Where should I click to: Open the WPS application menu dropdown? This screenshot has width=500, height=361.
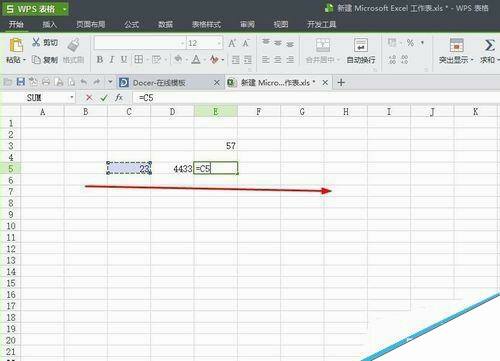coord(64,9)
